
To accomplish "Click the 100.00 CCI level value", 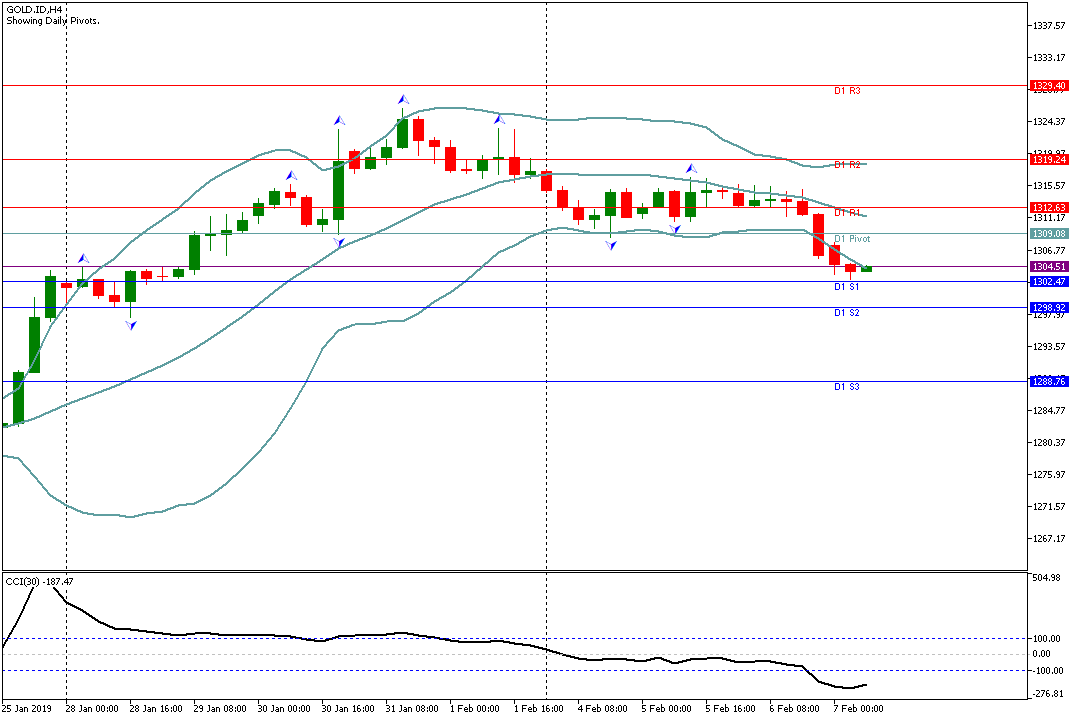I will point(1046,639).
